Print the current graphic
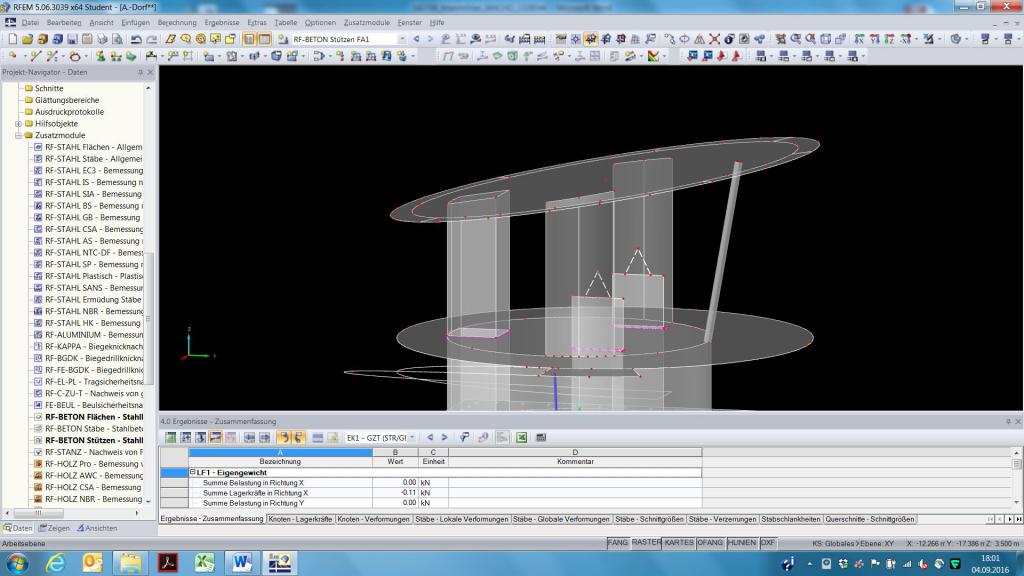This screenshot has width=1024, height=576. click(x=102, y=39)
